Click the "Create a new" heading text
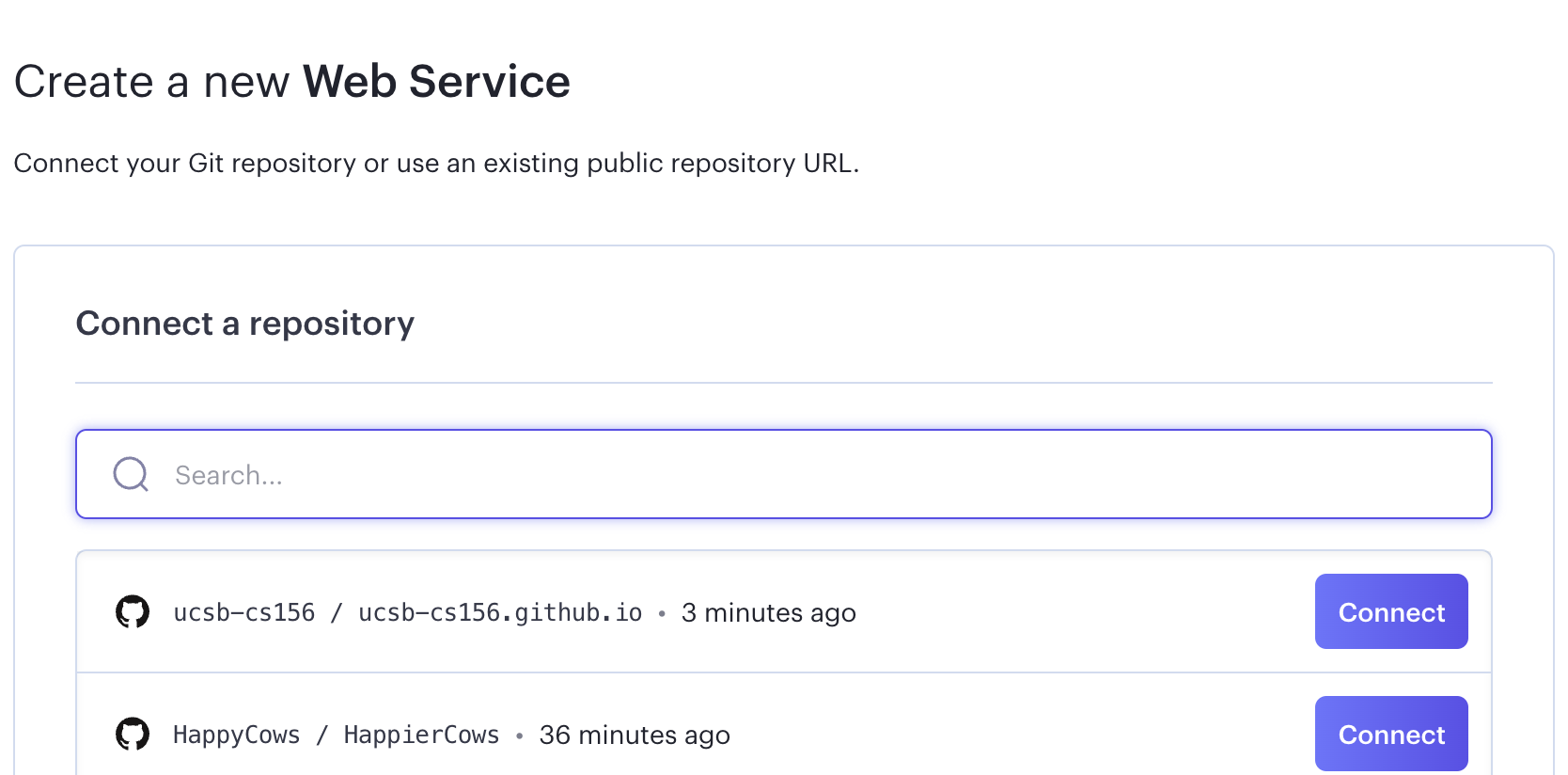The height and width of the screenshot is (775, 1568). click(151, 81)
